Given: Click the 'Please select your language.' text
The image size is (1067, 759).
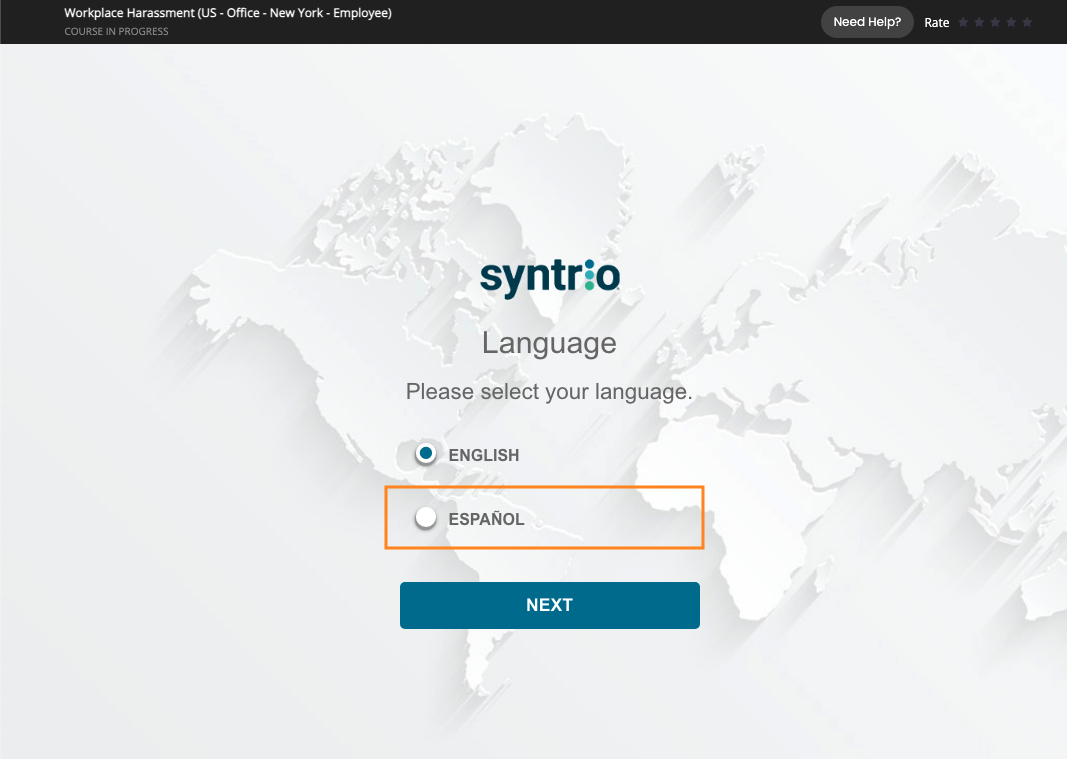Looking at the screenshot, I should (548, 391).
